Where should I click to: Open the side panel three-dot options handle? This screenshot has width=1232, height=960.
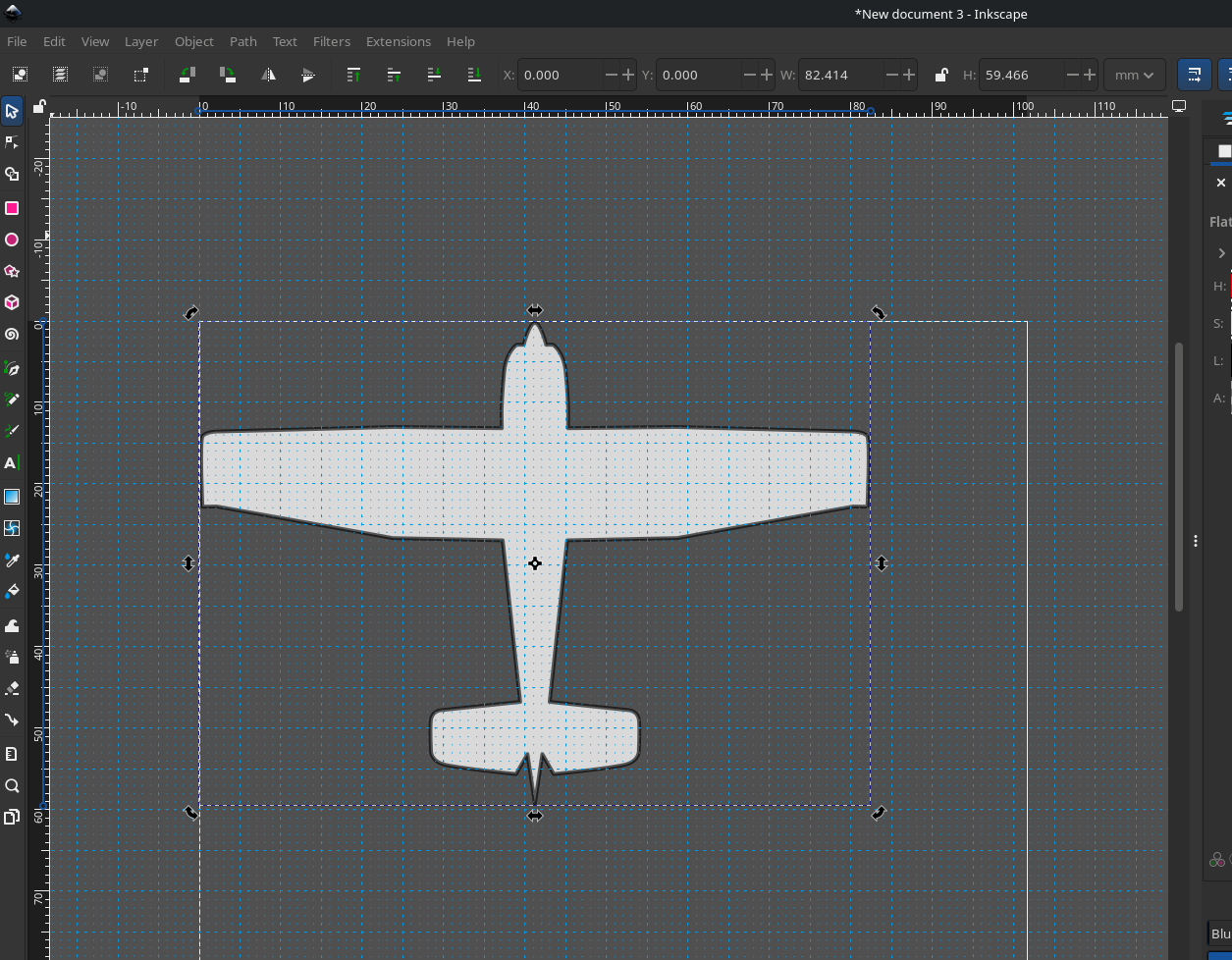[1195, 541]
